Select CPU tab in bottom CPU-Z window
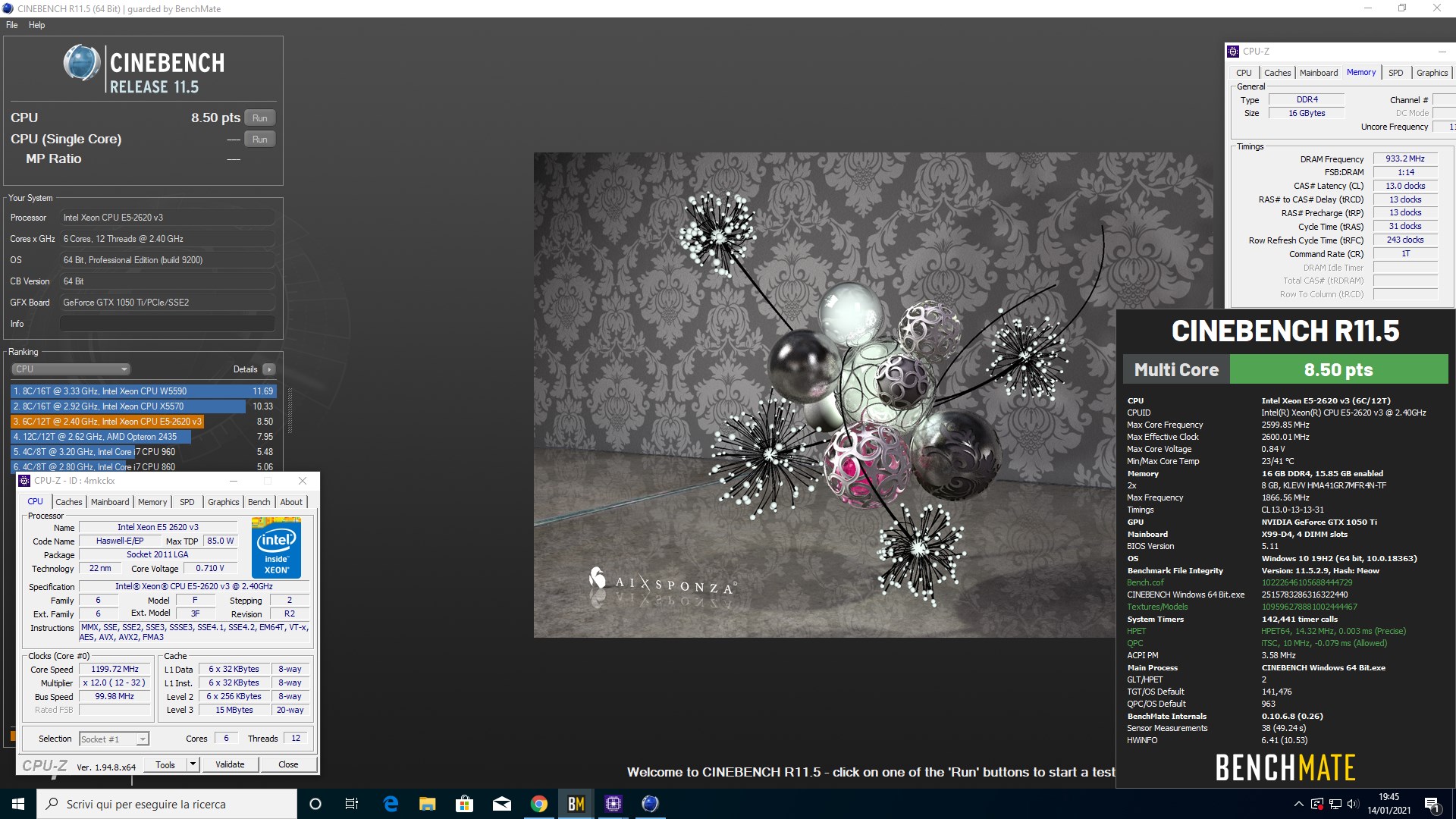 point(35,501)
